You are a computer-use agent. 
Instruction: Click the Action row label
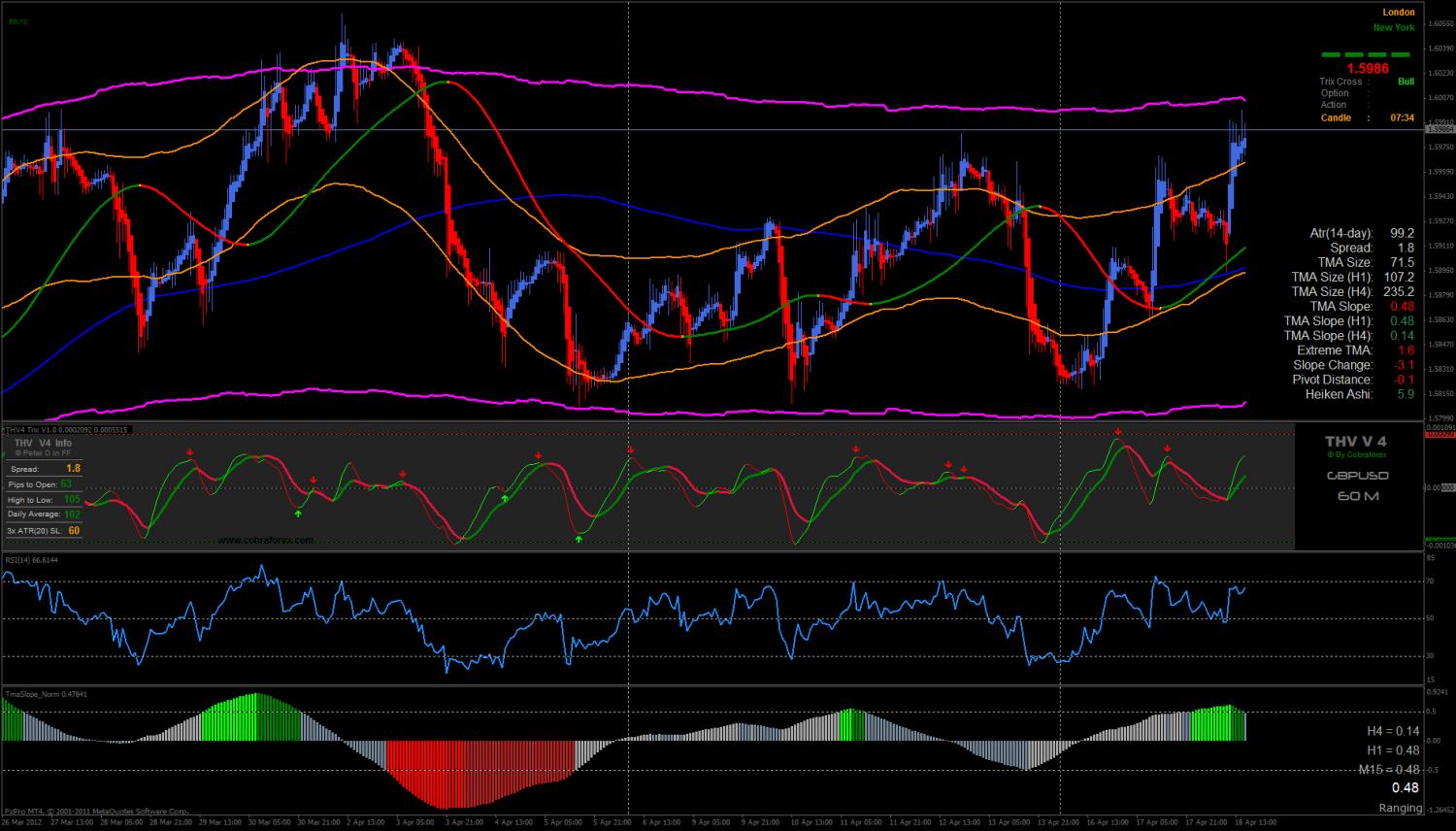point(1334,105)
